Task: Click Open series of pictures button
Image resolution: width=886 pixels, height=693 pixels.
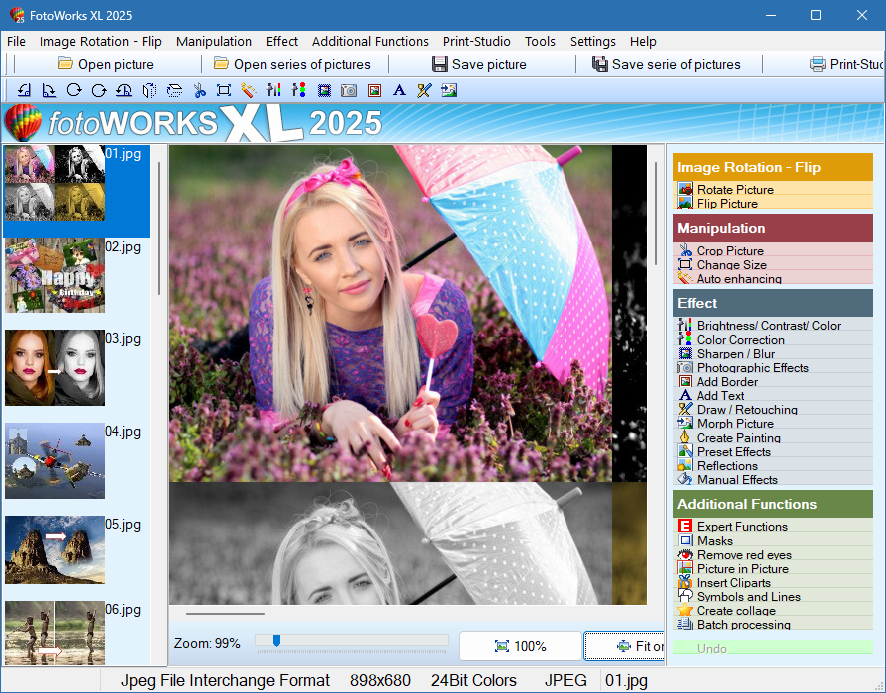Action: coord(292,64)
